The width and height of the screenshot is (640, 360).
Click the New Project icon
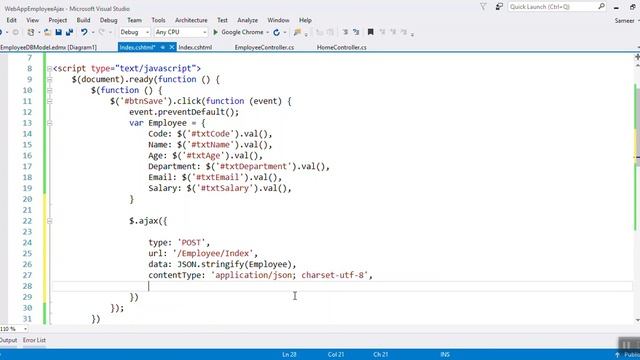coord(31,32)
